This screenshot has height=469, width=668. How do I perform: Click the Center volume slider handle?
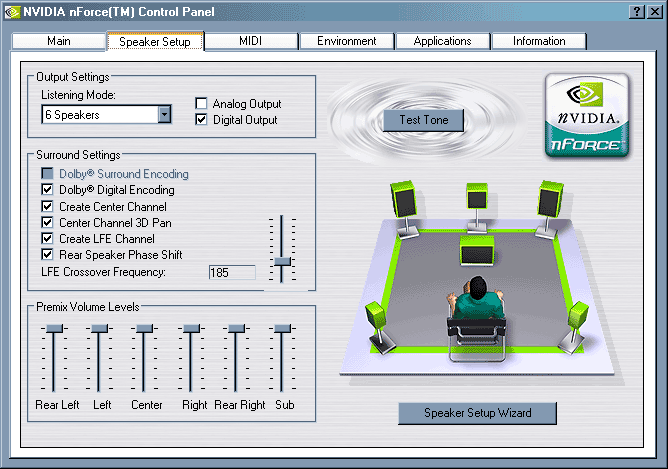pyautogui.click(x=144, y=328)
